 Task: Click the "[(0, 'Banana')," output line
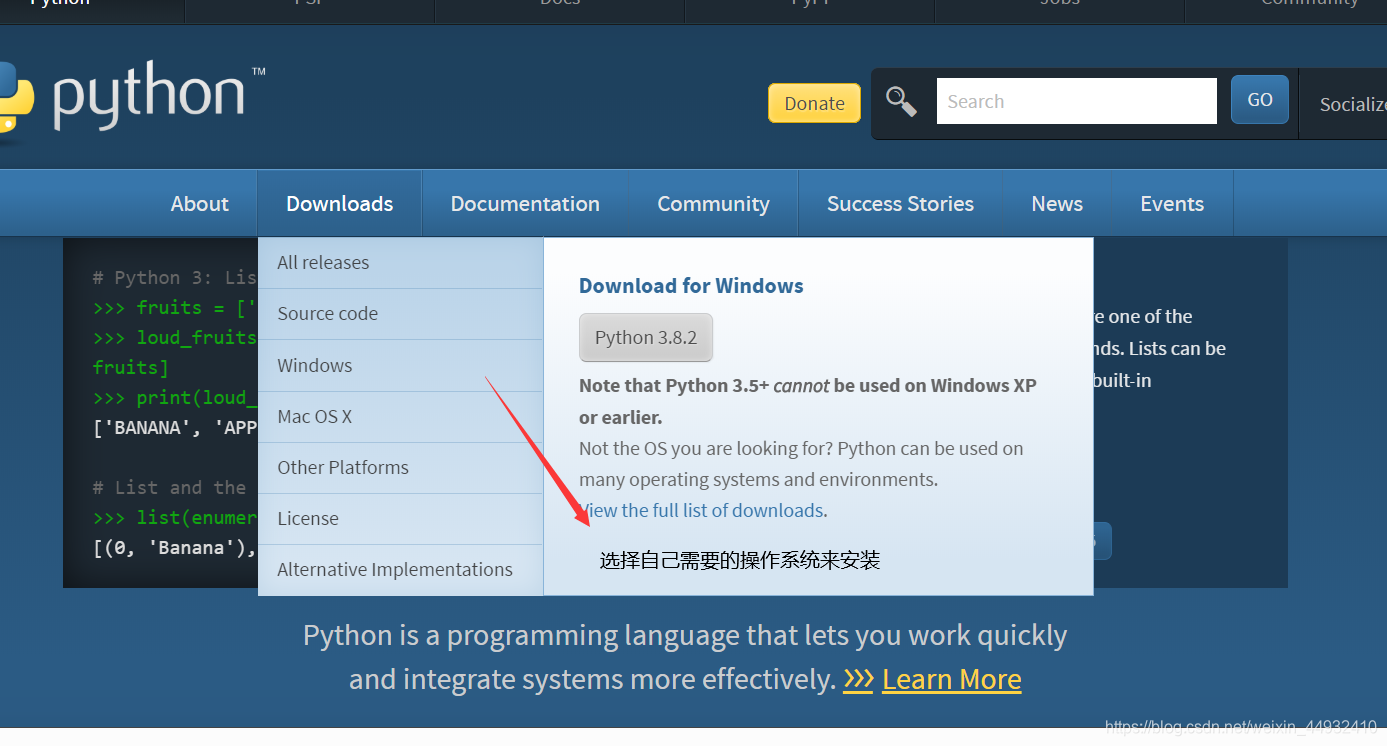(175, 547)
